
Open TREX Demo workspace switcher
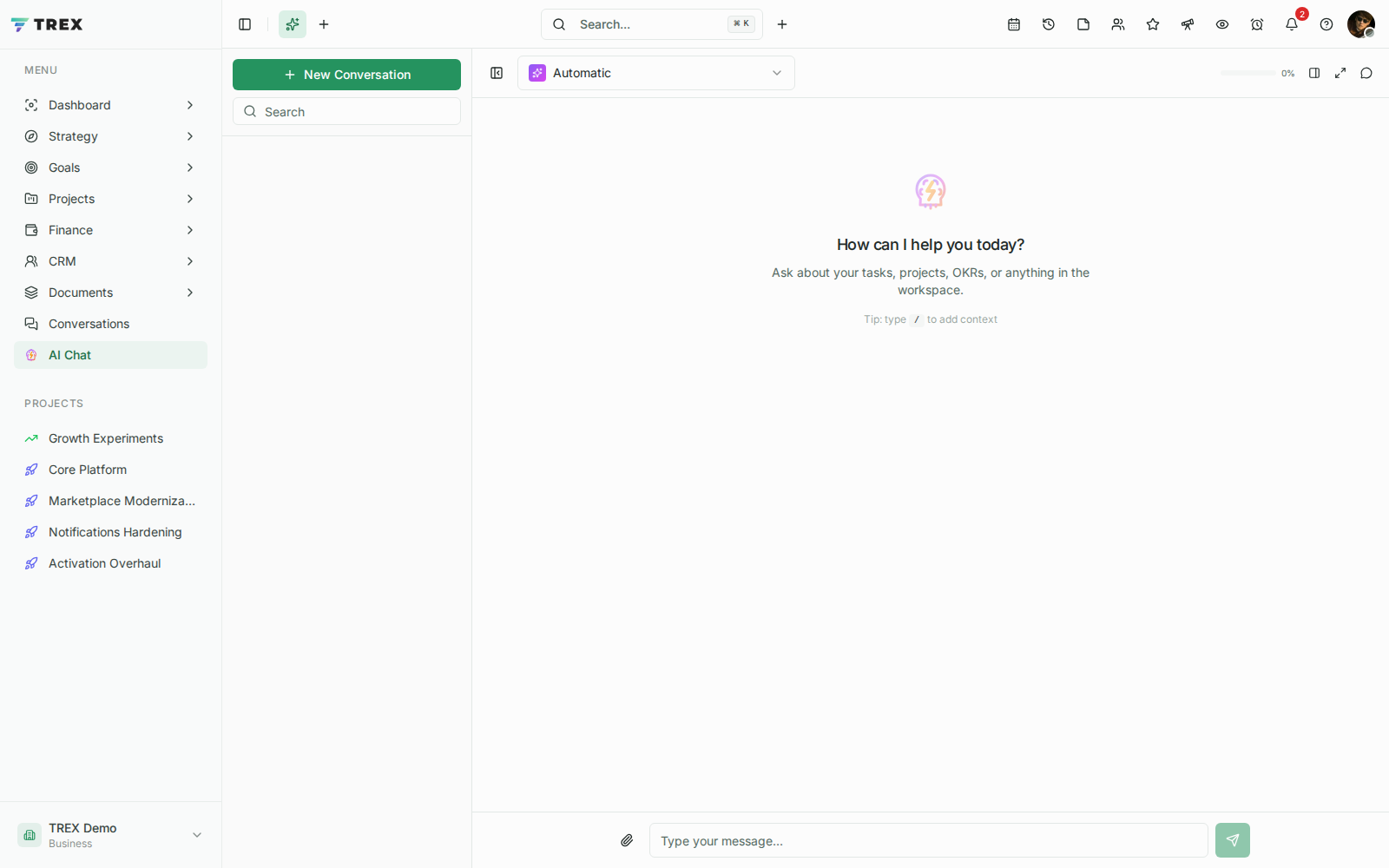[x=110, y=835]
